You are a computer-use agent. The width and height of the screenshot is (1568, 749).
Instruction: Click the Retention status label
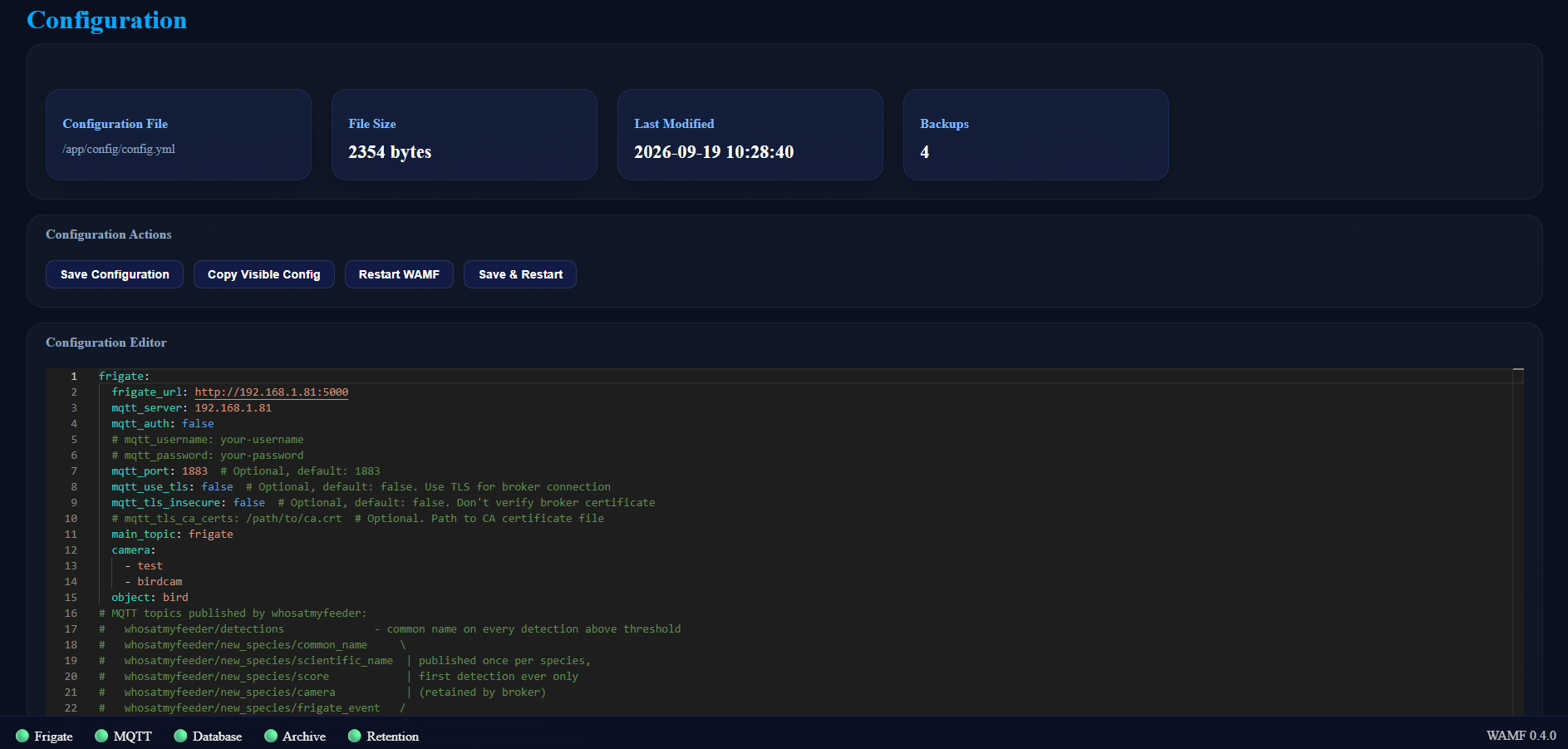392,737
